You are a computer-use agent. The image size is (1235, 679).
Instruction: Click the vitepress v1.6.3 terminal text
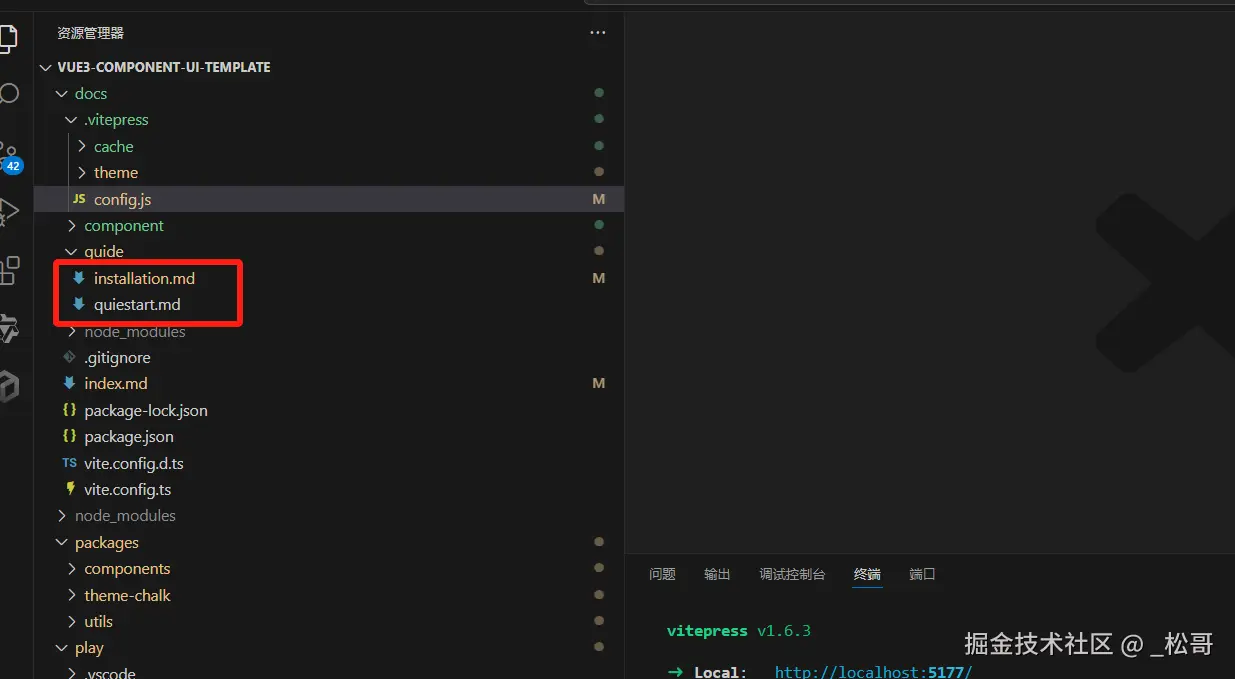pos(739,631)
